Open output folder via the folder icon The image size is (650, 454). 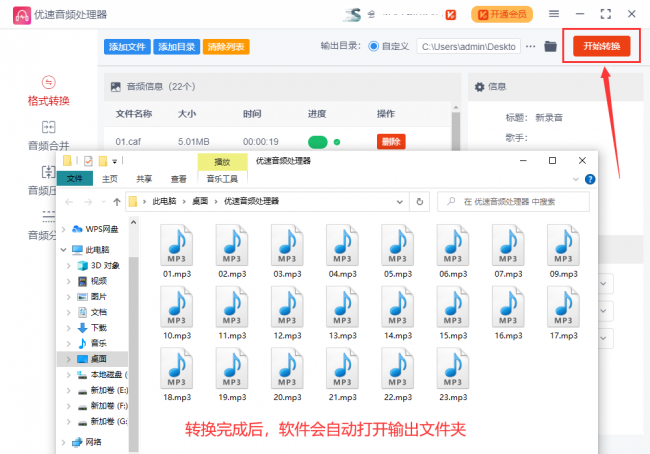(x=550, y=46)
